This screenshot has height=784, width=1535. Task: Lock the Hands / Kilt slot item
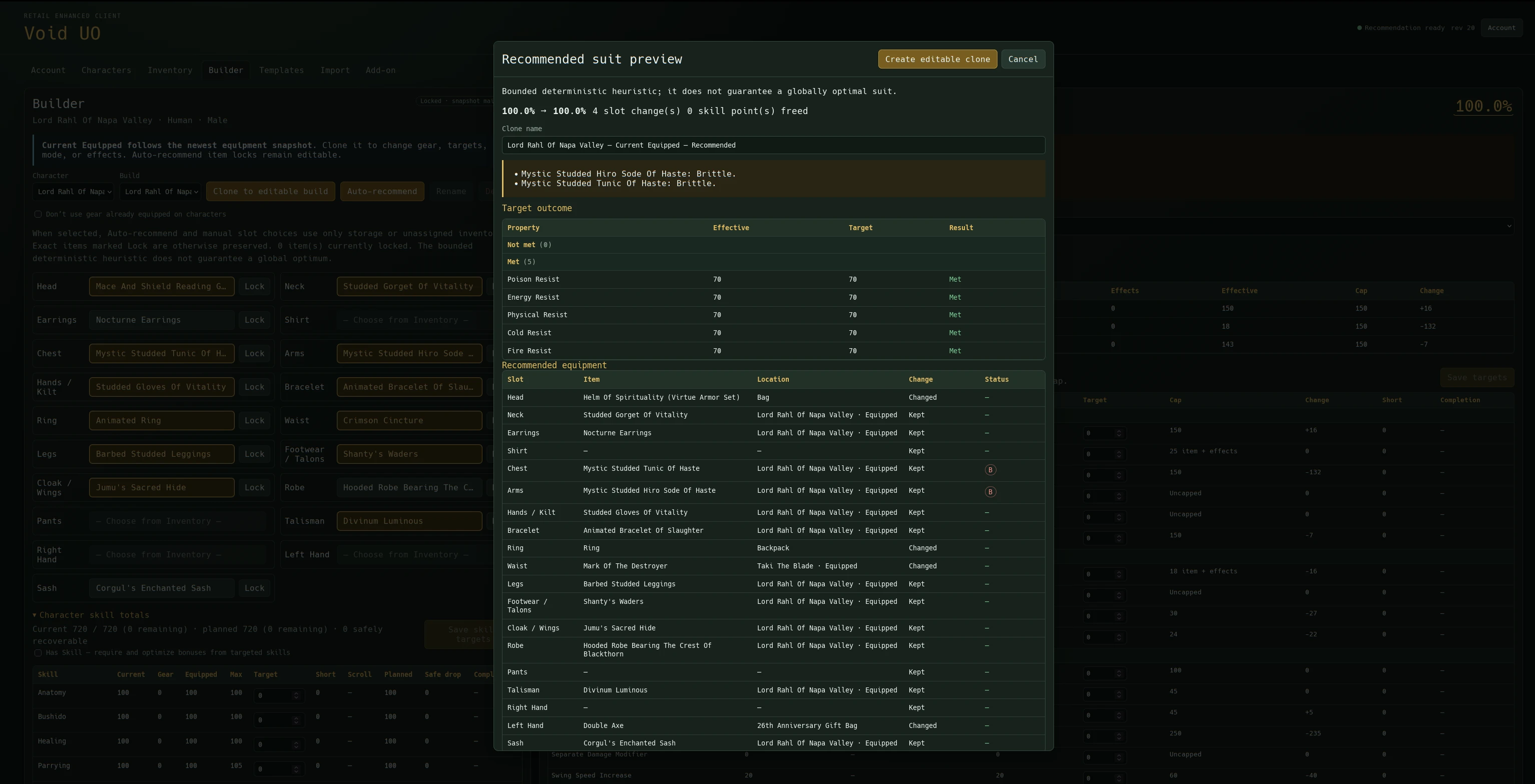coord(254,387)
